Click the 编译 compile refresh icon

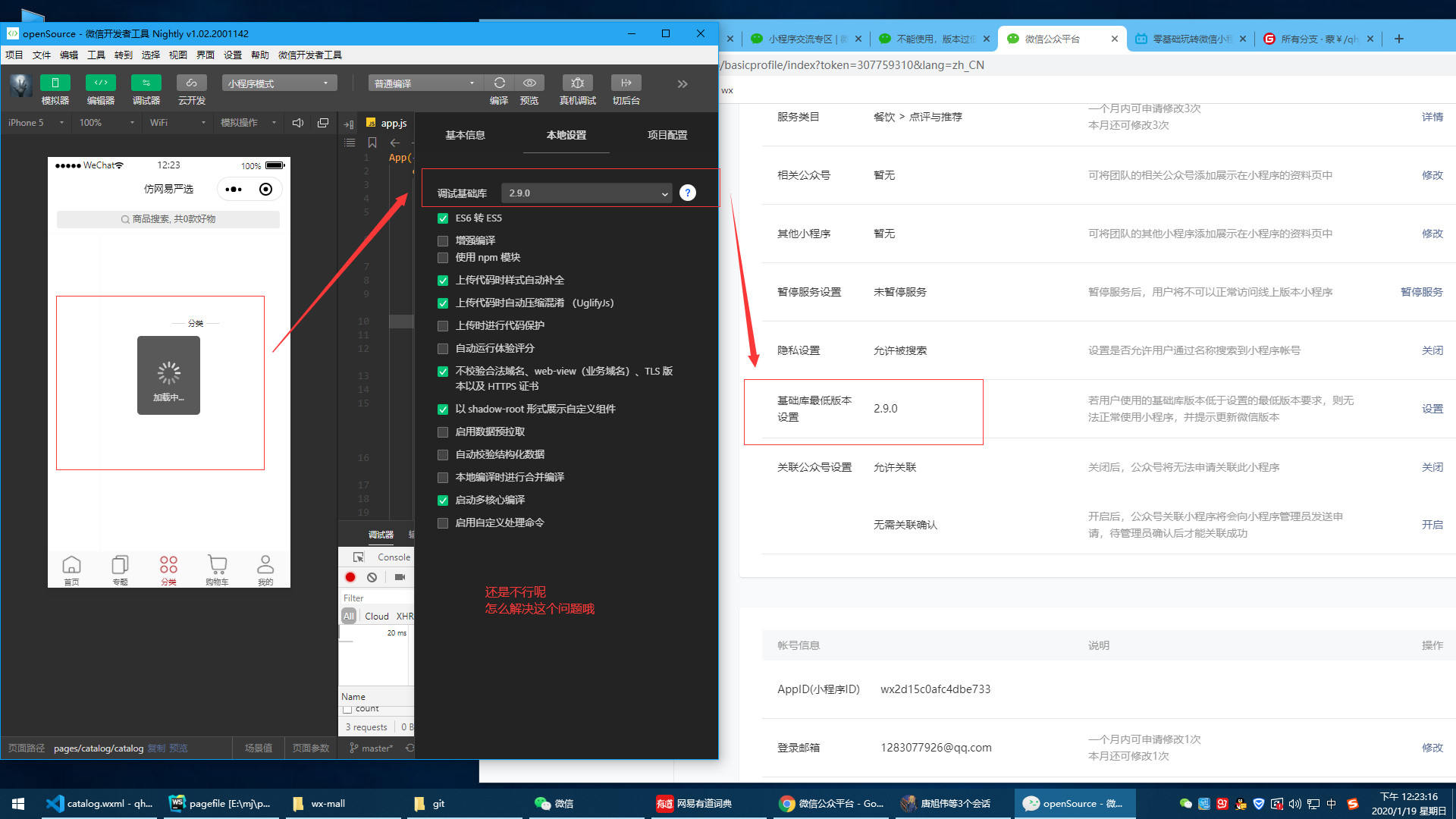[499, 83]
